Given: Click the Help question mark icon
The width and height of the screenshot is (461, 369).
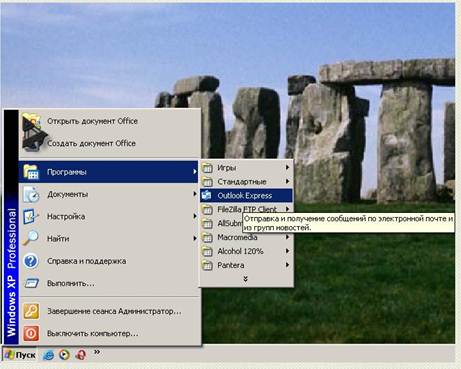Looking at the screenshot, I should click(x=31, y=261).
